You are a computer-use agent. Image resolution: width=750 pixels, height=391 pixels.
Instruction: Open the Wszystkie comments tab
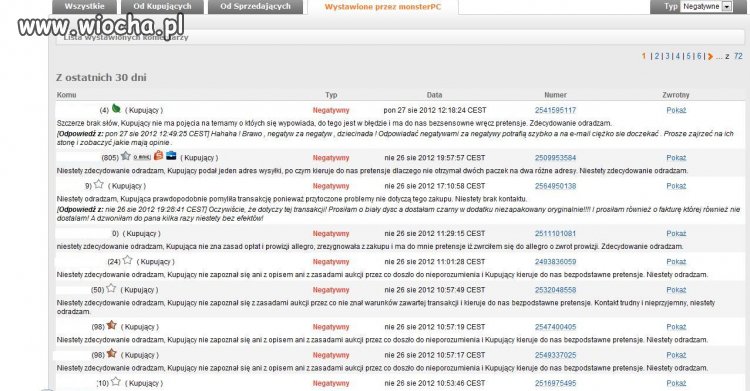pos(84,7)
